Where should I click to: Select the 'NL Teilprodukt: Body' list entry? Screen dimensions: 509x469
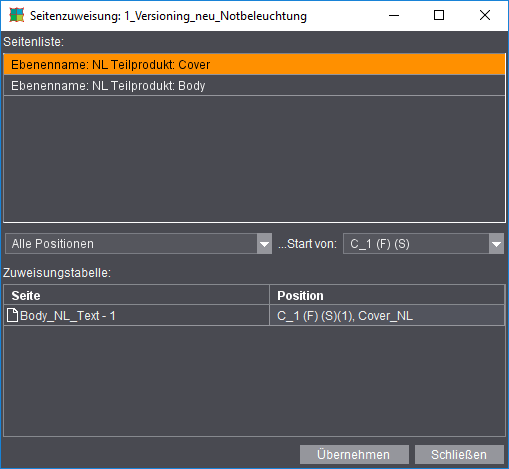pos(254,85)
